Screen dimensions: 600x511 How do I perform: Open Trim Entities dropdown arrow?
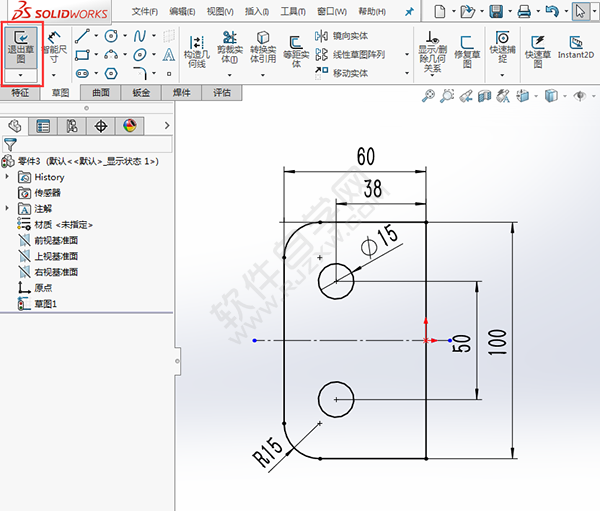230,75
